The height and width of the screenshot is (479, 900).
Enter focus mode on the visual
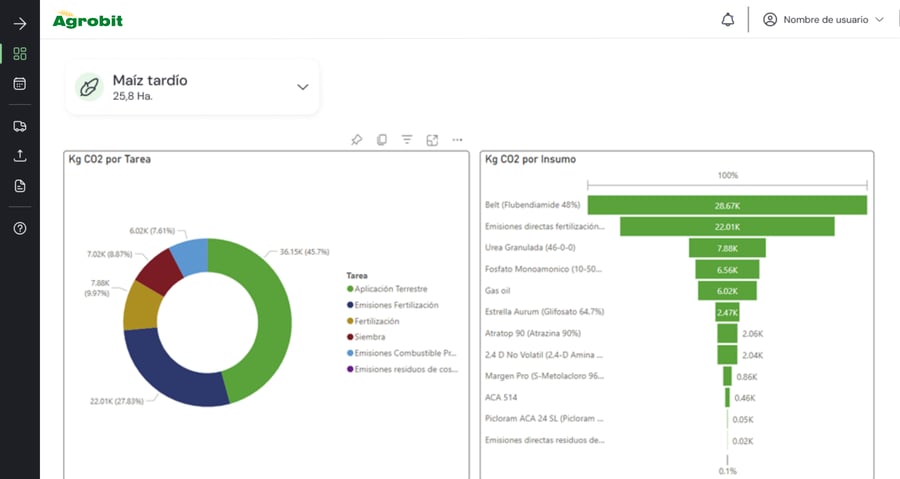[x=432, y=140]
